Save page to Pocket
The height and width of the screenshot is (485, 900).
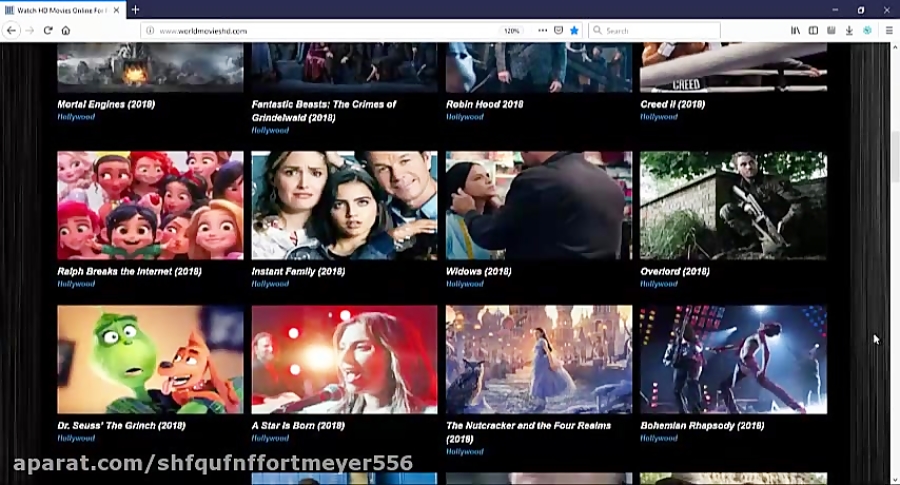[558, 30]
